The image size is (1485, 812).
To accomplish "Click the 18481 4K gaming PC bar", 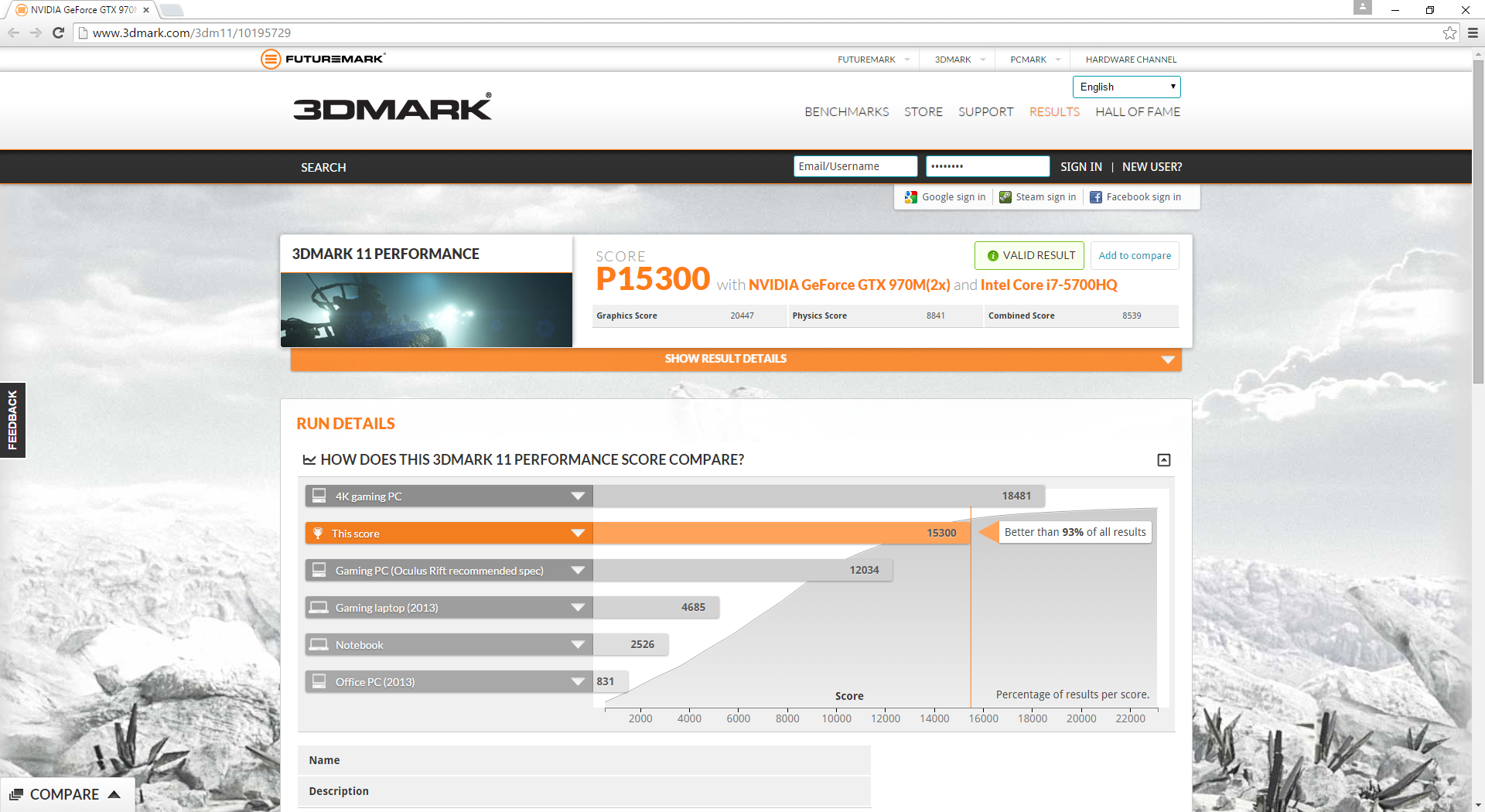I will 819,496.
